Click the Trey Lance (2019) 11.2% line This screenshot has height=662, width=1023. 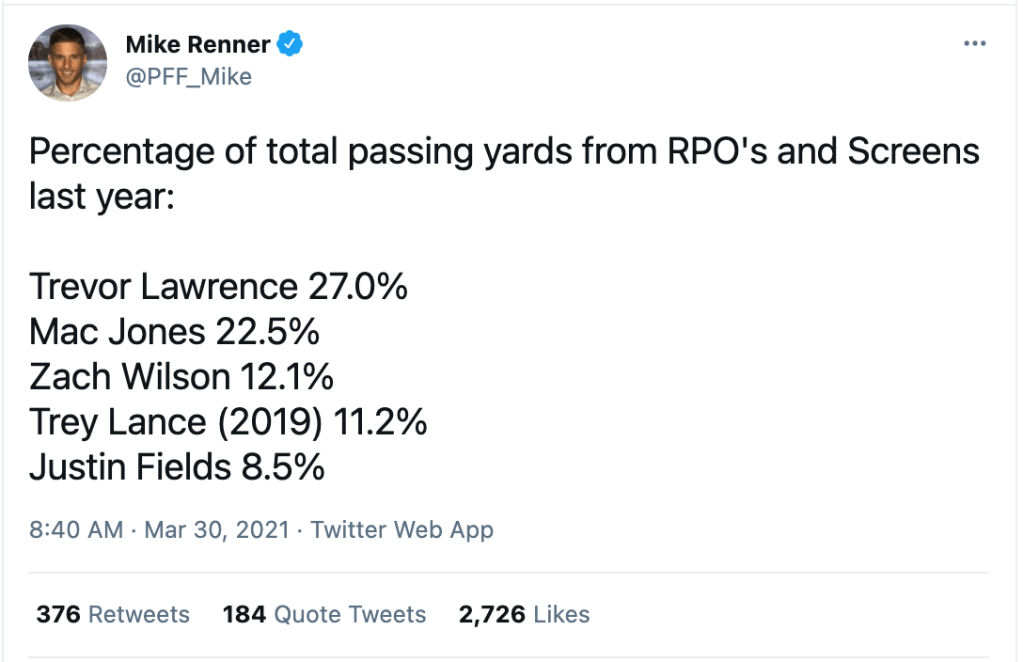(228, 422)
